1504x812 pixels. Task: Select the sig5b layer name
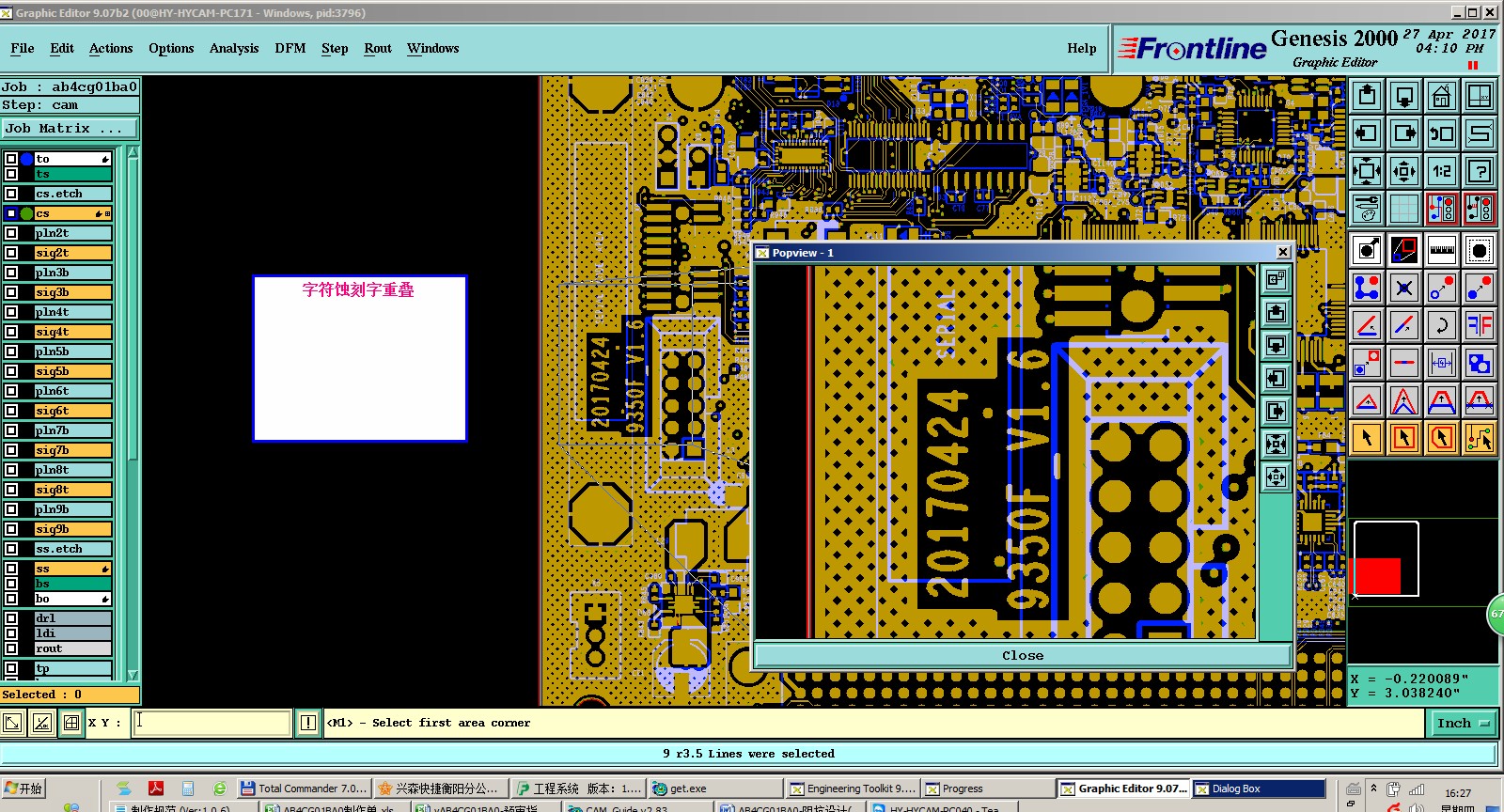tap(72, 371)
